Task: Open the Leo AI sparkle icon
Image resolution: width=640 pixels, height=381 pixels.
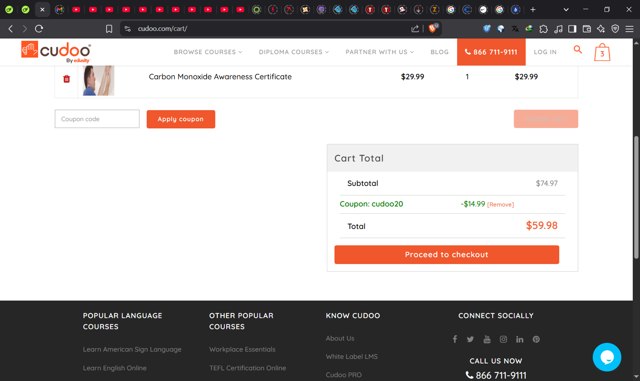Action: tap(601, 29)
